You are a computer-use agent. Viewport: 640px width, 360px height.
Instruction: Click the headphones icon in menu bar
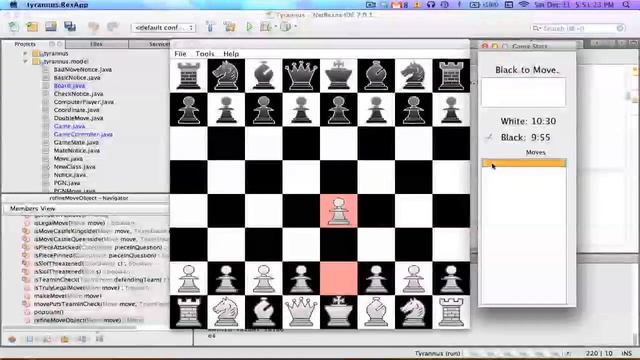point(431,5)
